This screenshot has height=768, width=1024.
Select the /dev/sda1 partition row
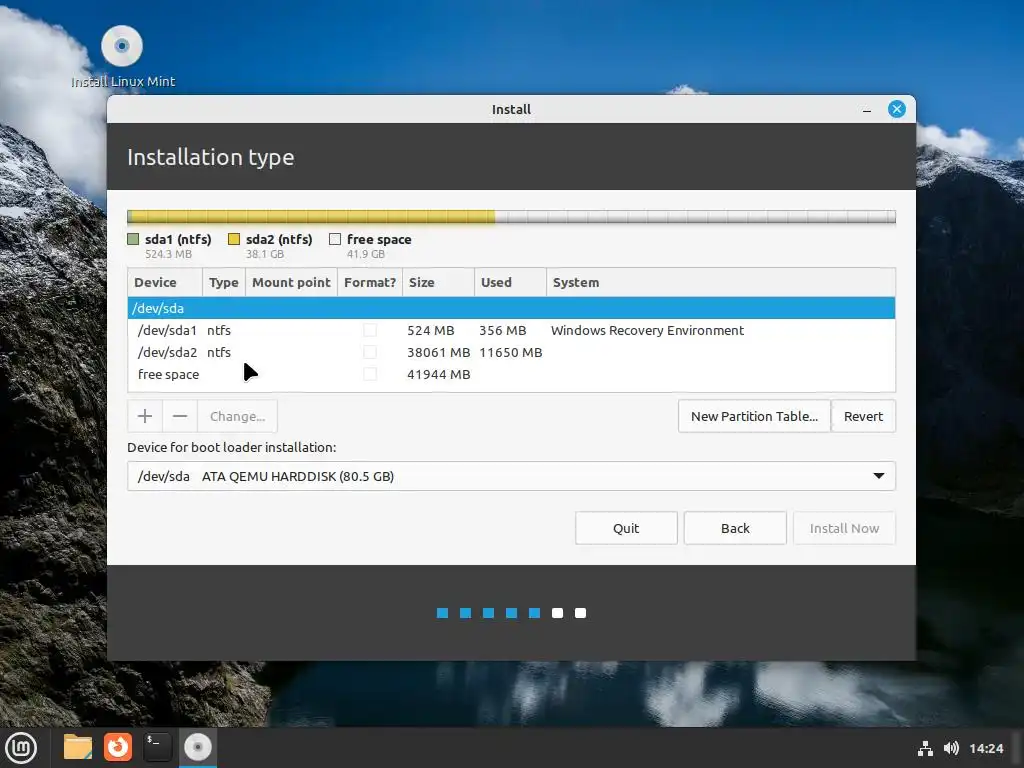(x=511, y=330)
